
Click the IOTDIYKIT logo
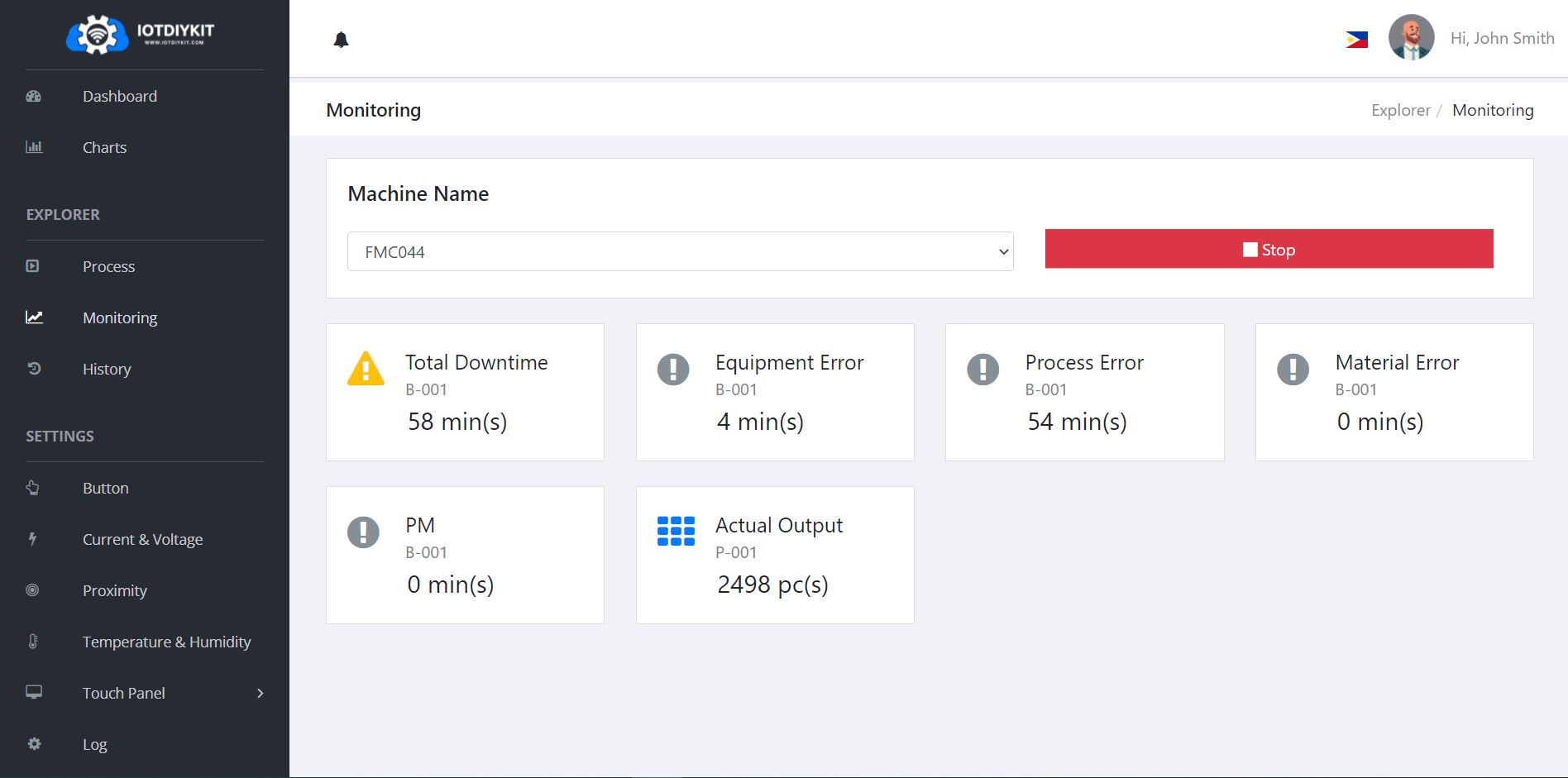(x=141, y=34)
